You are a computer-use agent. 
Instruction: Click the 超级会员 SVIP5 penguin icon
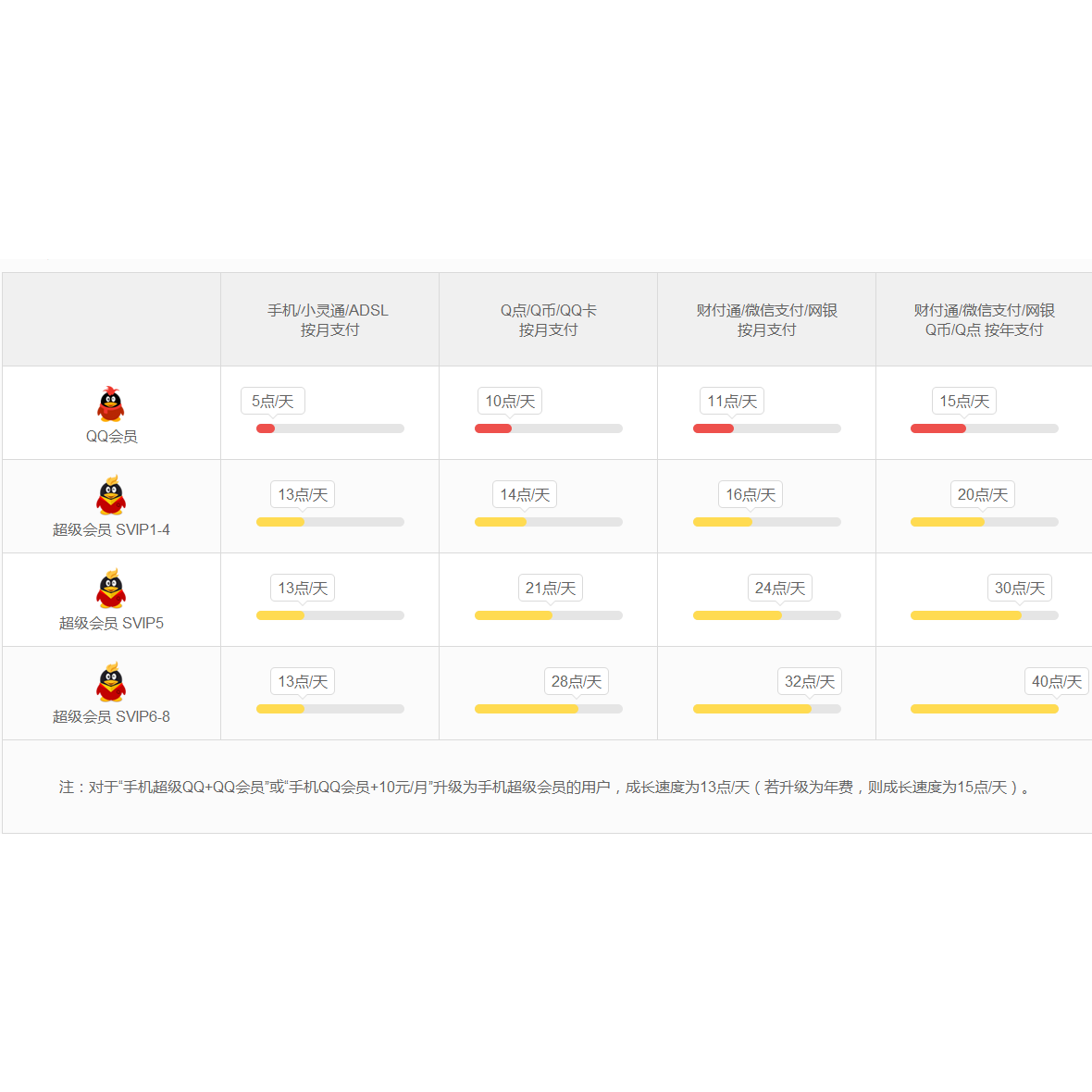tap(111, 590)
